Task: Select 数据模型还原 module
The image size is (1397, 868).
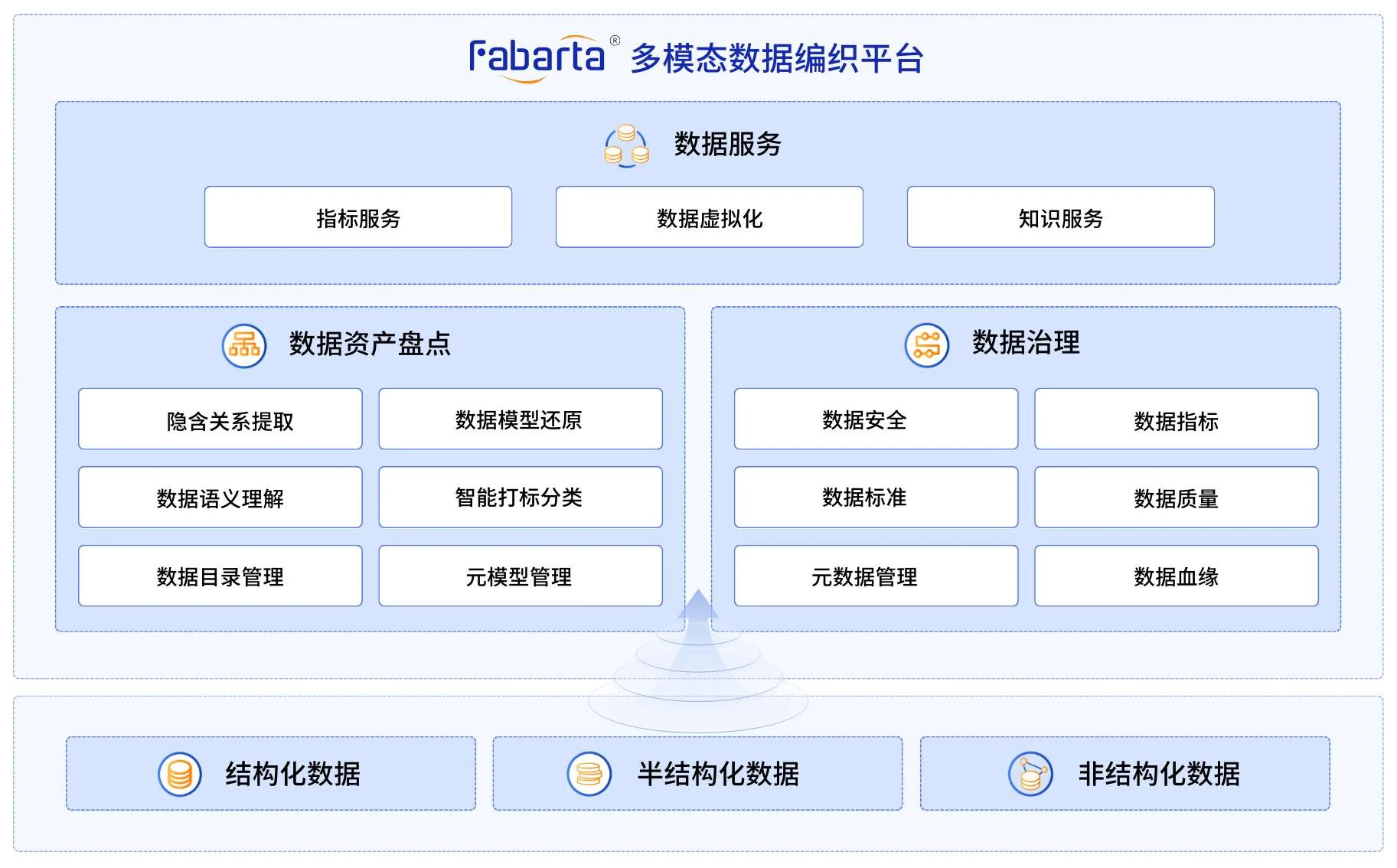Action: (521, 419)
